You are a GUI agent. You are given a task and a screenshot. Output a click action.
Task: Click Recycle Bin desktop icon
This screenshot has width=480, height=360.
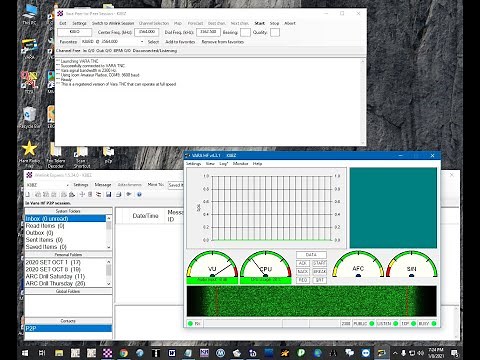coord(29,118)
